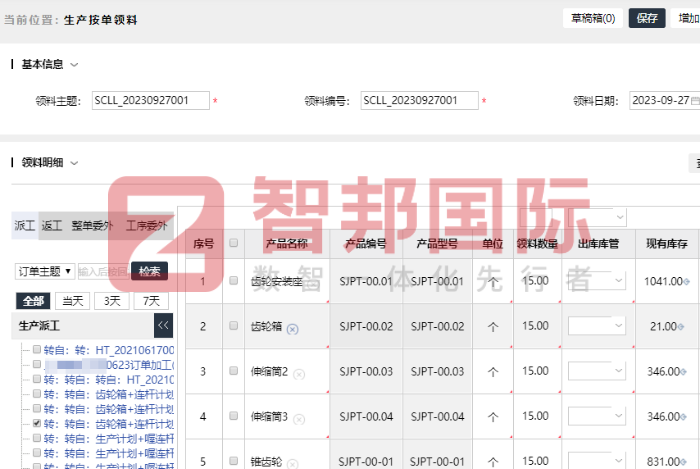Remove the 锥齿轮 row with its x icon
Screen dimensions: 700x469
292,464
